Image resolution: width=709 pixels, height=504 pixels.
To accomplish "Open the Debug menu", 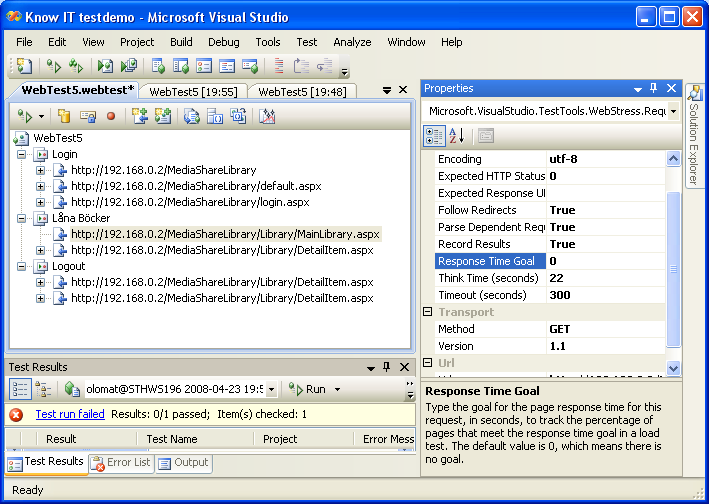I will 223,42.
